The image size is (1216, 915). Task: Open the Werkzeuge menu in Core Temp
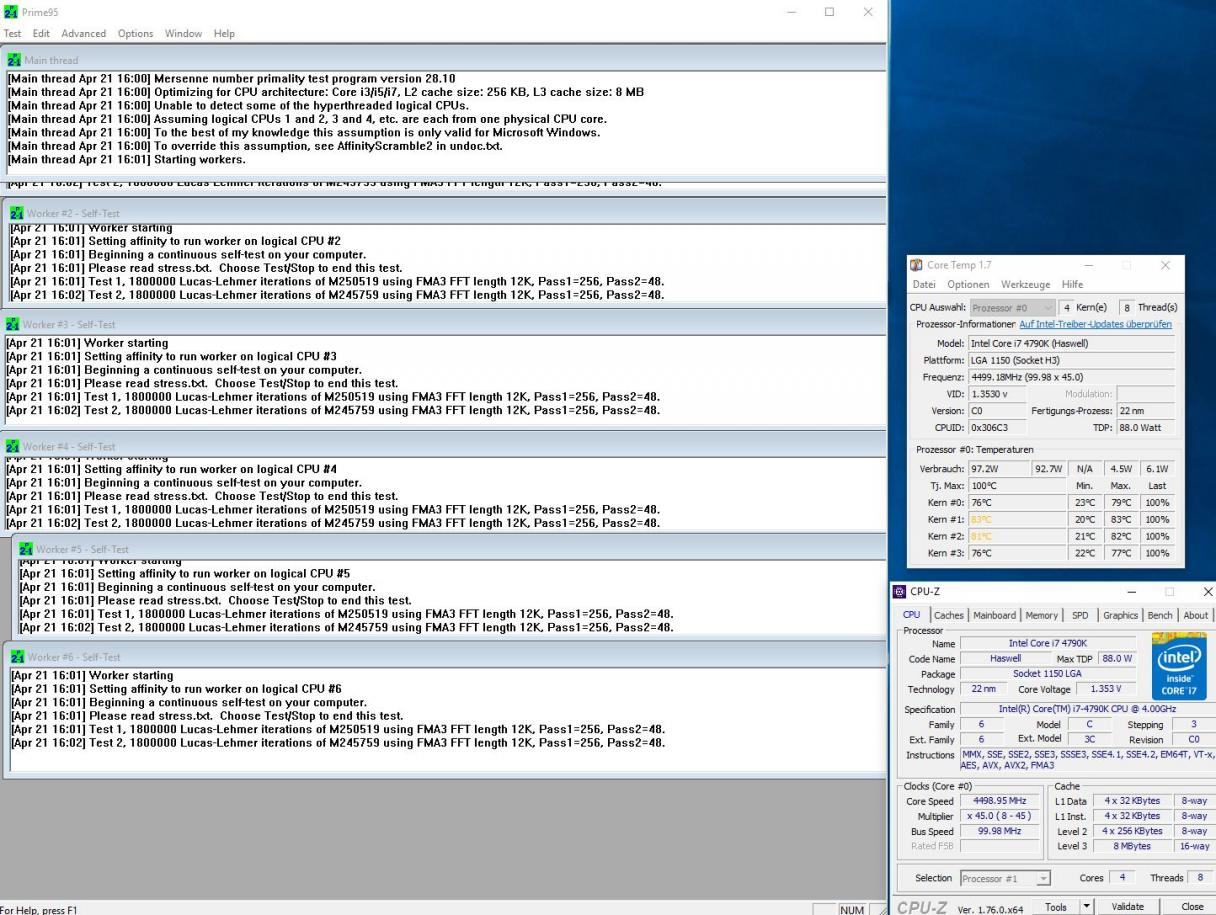(x=1026, y=285)
